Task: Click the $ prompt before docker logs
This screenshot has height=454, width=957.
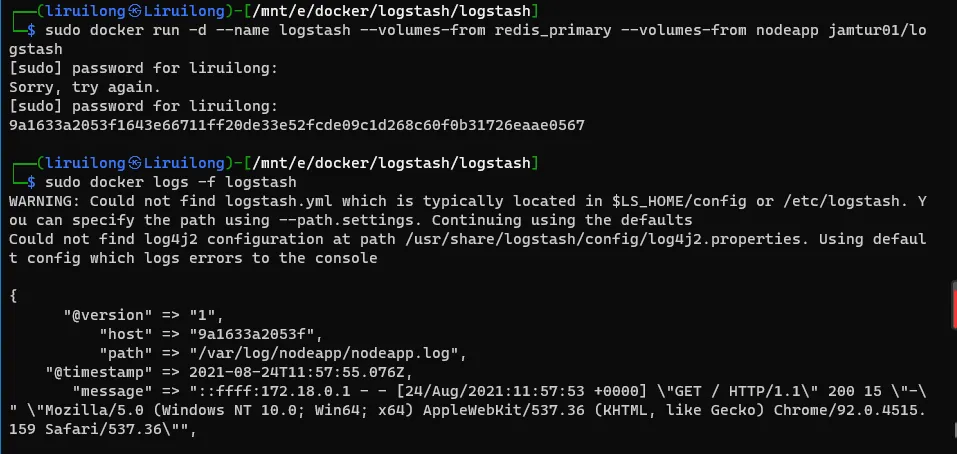Action: (x=32, y=182)
